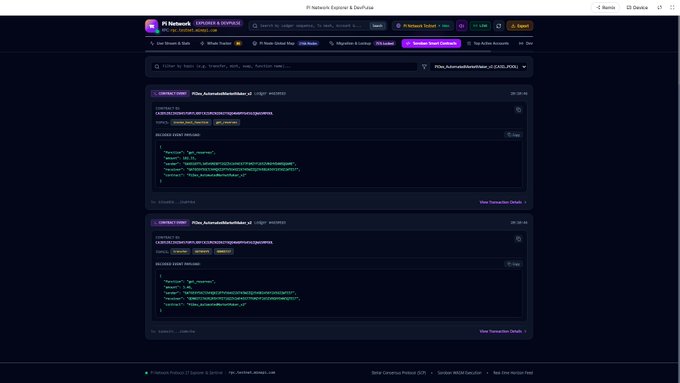Viewport: 680px width, 383px height.
Task: Toggle the Live stream button
Action: [480, 26]
